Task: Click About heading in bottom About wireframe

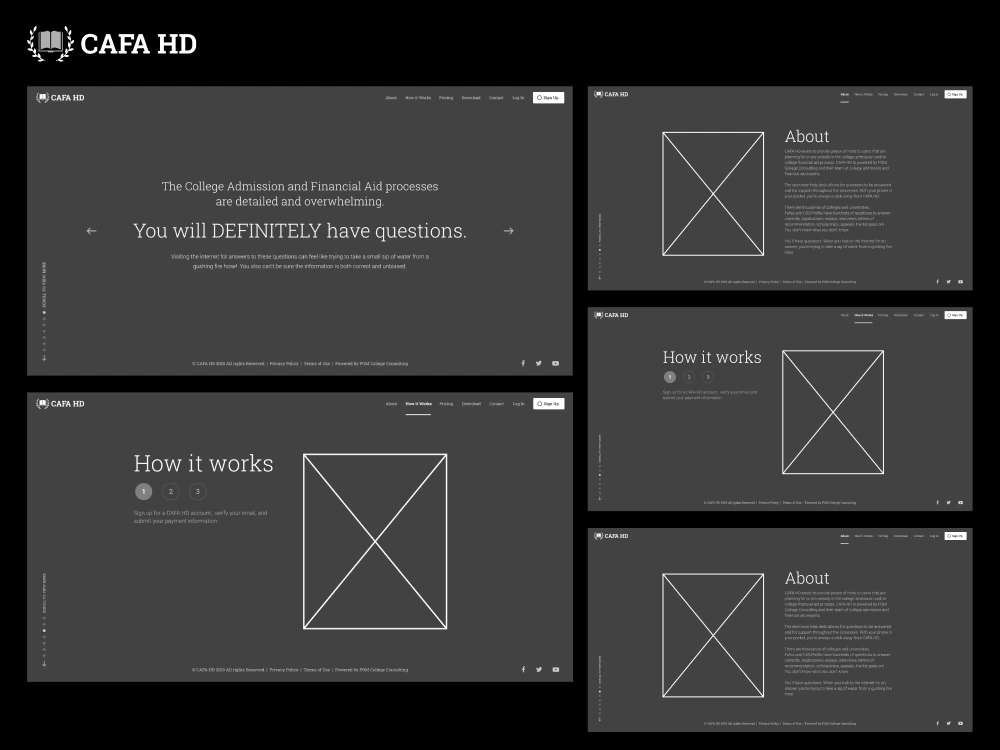Action: coord(807,578)
